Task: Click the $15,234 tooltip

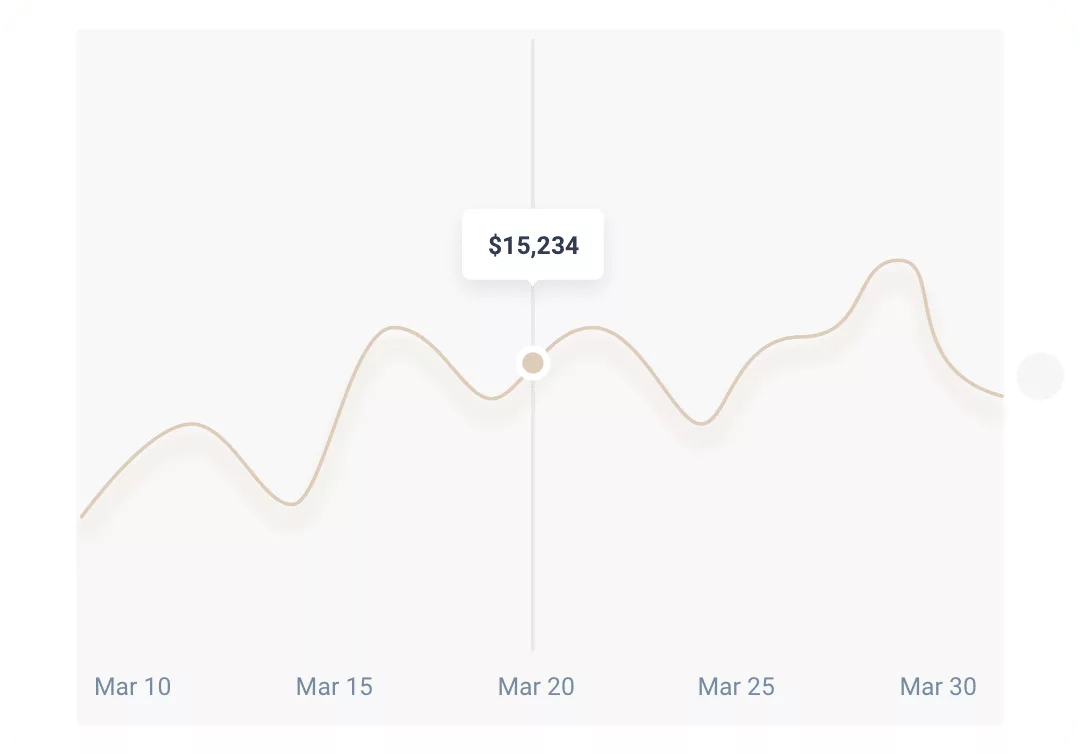Action: (533, 245)
